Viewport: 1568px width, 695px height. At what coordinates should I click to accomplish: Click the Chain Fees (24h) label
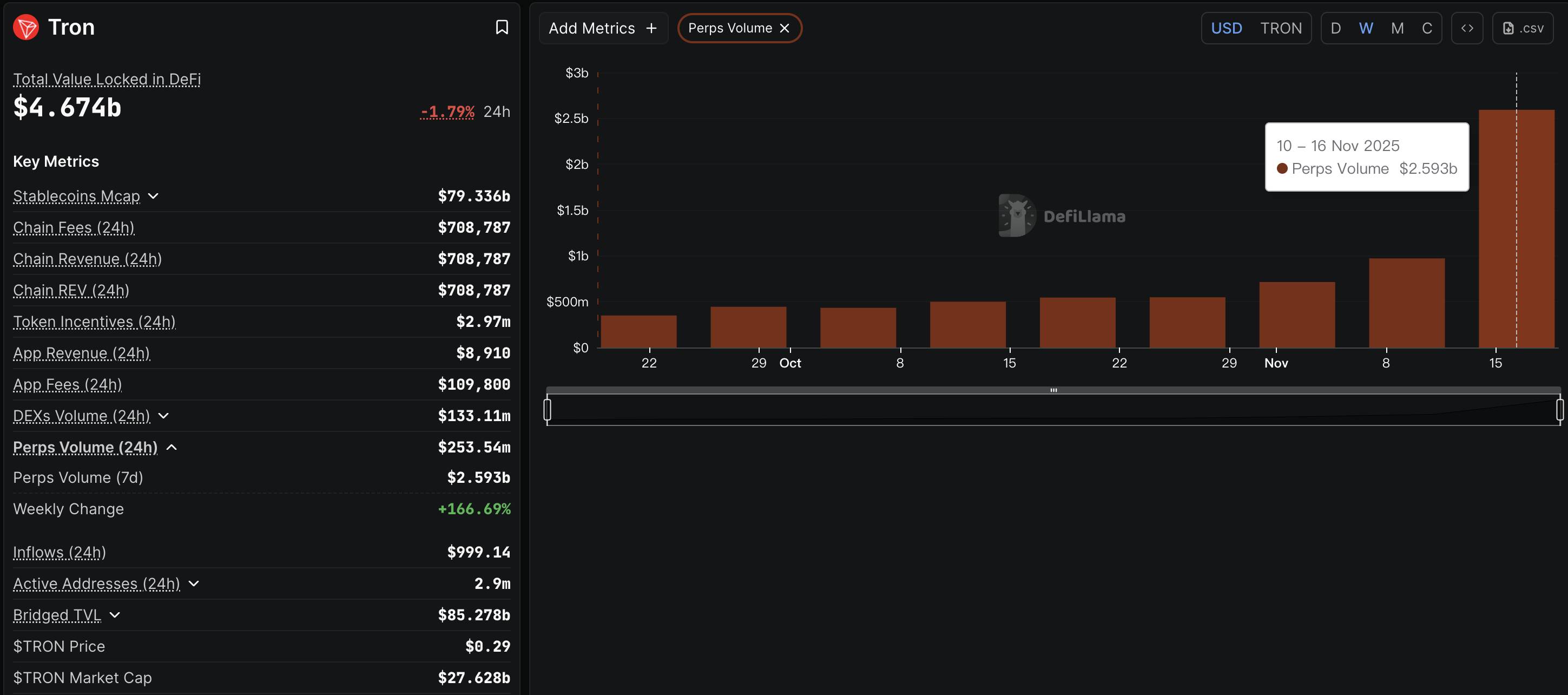pyautogui.click(x=74, y=228)
